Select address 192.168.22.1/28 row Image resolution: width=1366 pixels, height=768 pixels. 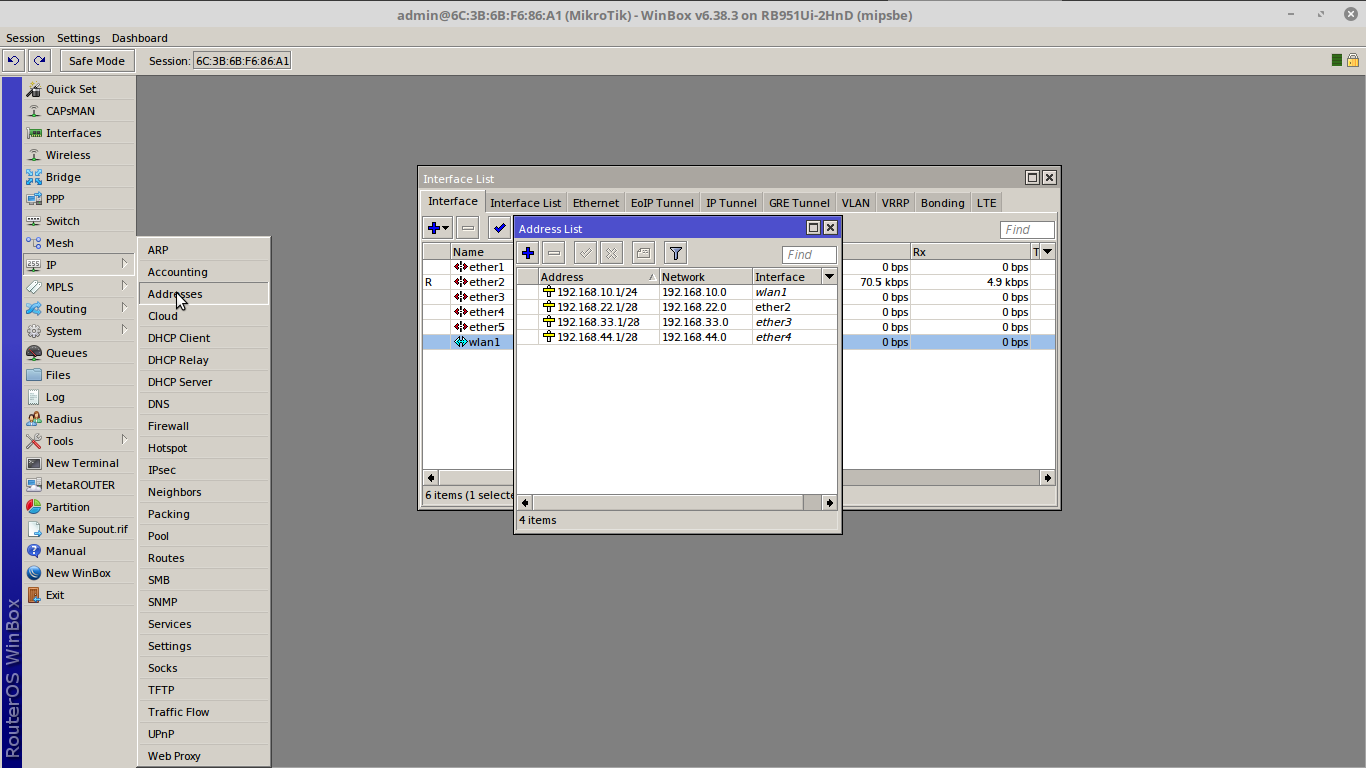(677, 307)
